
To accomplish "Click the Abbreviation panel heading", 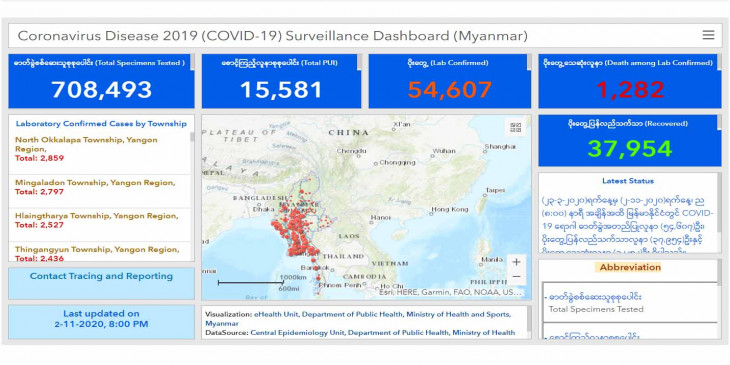I will tap(630, 267).
